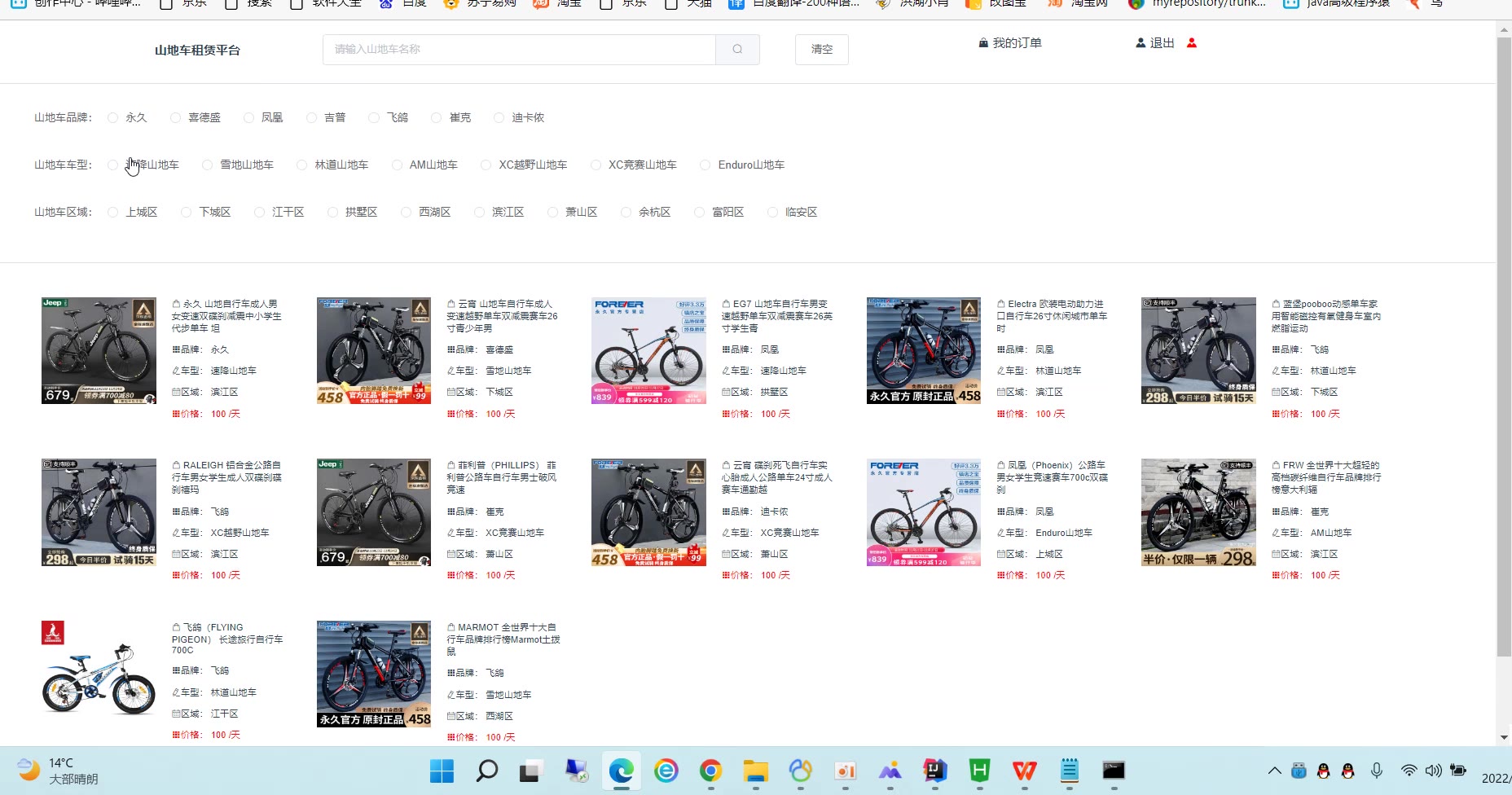
Task: Open EG7 山地车自行车男变 product title
Action: (x=777, y=316)
